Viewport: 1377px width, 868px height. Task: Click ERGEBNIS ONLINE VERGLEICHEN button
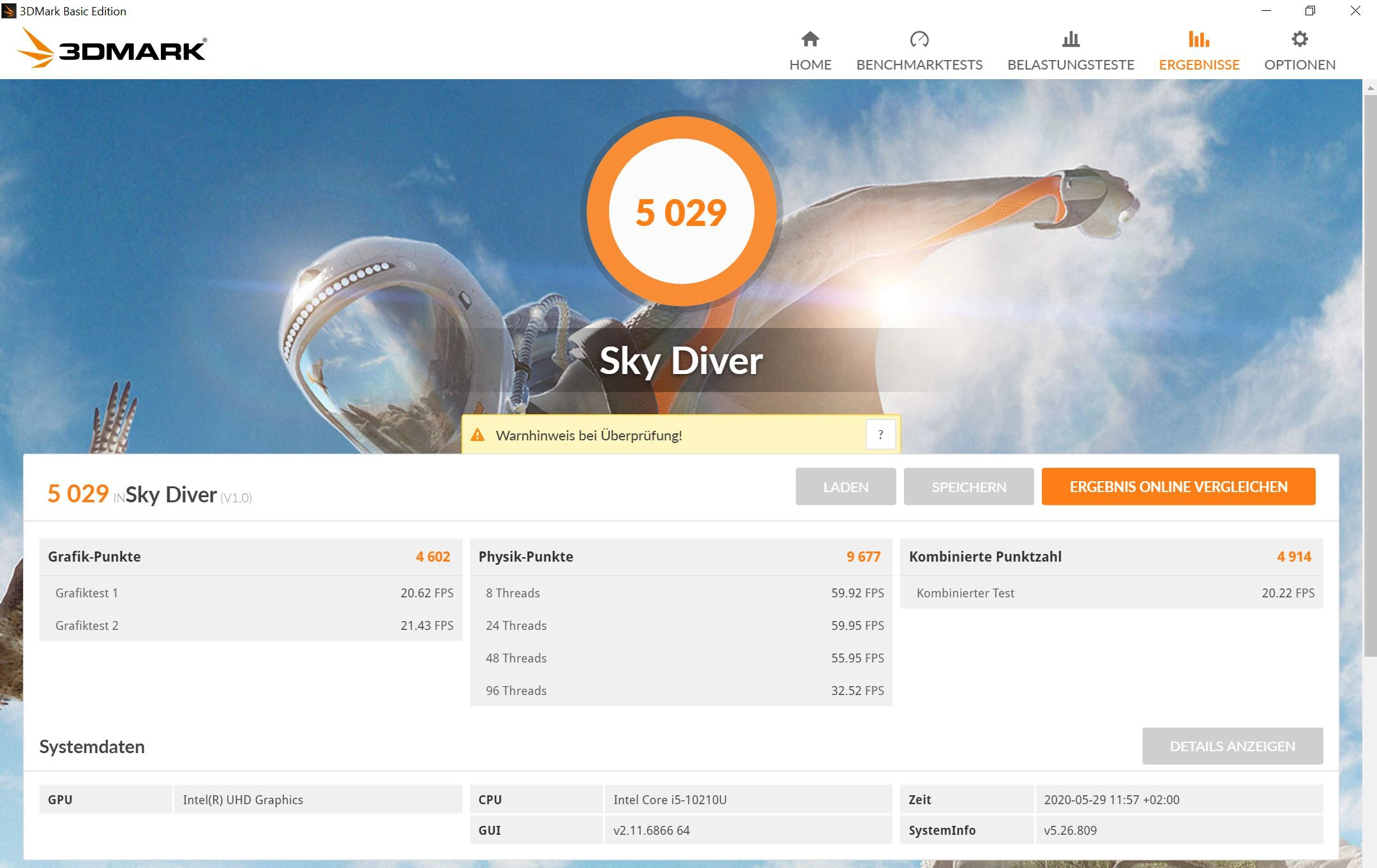coord(1178,487)
